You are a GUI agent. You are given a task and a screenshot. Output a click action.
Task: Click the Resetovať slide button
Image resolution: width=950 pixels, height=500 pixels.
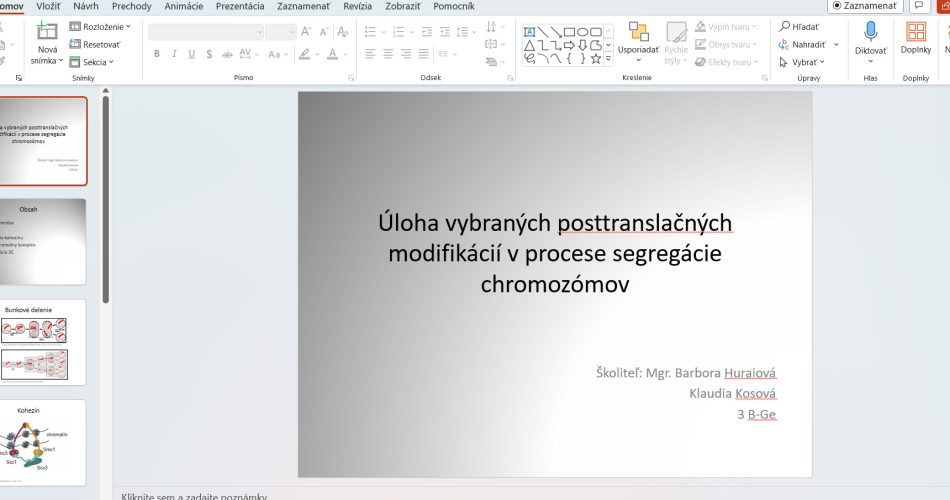point(95,44)
